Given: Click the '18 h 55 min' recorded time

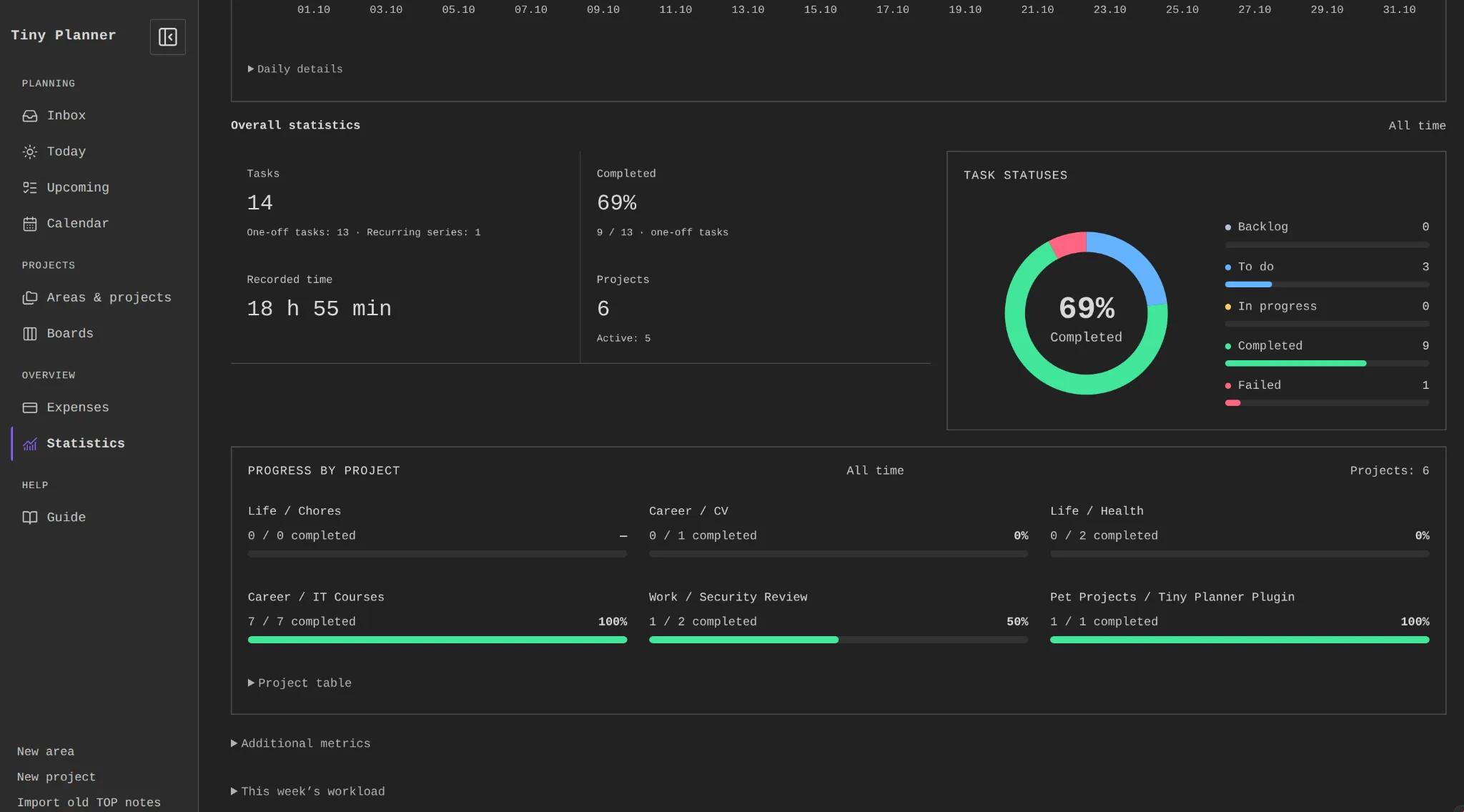Looking at the screenshot, I should click(x=319, y=309).
